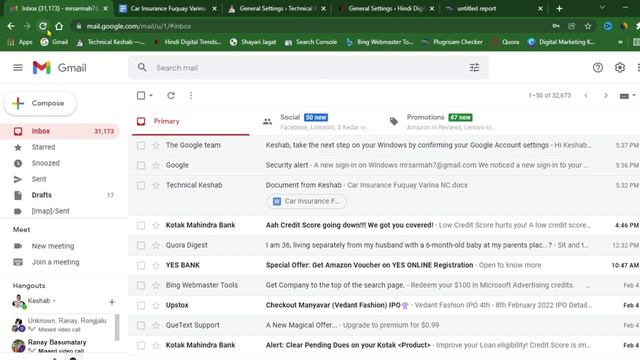This screenshot has width=640, height=360.
Task: Open the password key icon in address bar
Action: (x=556, y=26)
